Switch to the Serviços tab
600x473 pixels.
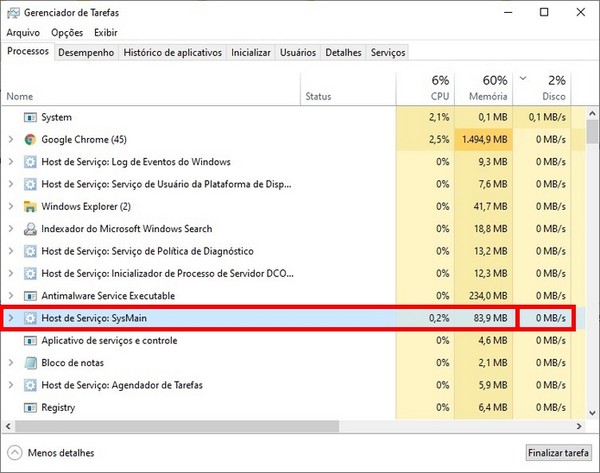tap(388, 53)
